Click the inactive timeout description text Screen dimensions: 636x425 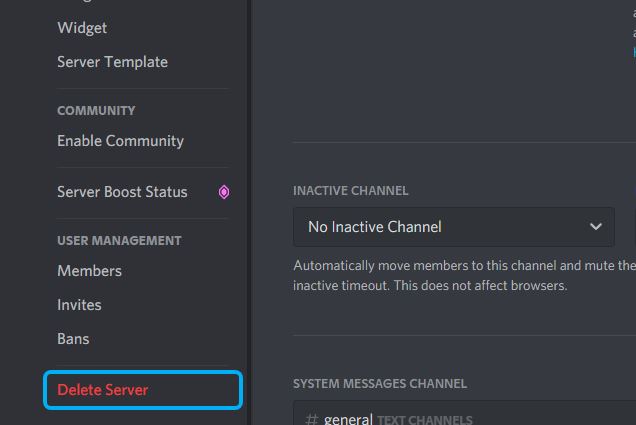pyautogui.click(x=464, y=276)
